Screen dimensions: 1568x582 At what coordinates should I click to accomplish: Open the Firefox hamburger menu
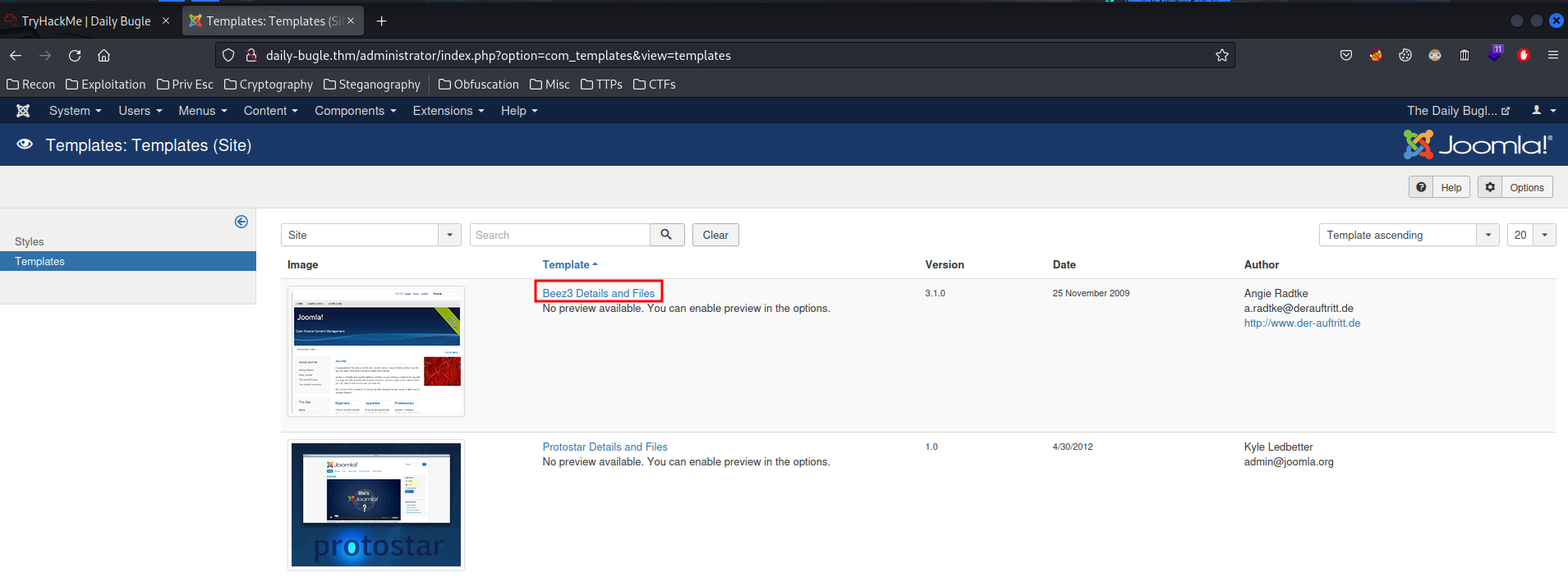pyautogui.click(x=1552, y=55)
